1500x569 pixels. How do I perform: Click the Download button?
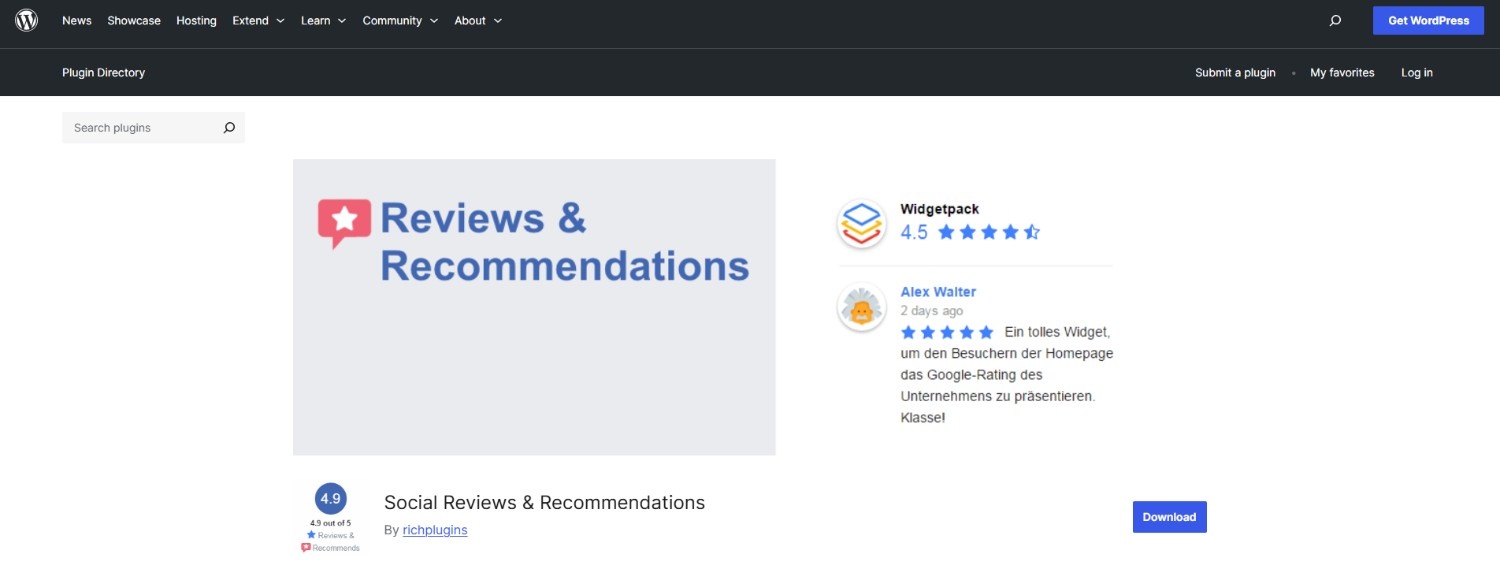tap(1169, 517)
